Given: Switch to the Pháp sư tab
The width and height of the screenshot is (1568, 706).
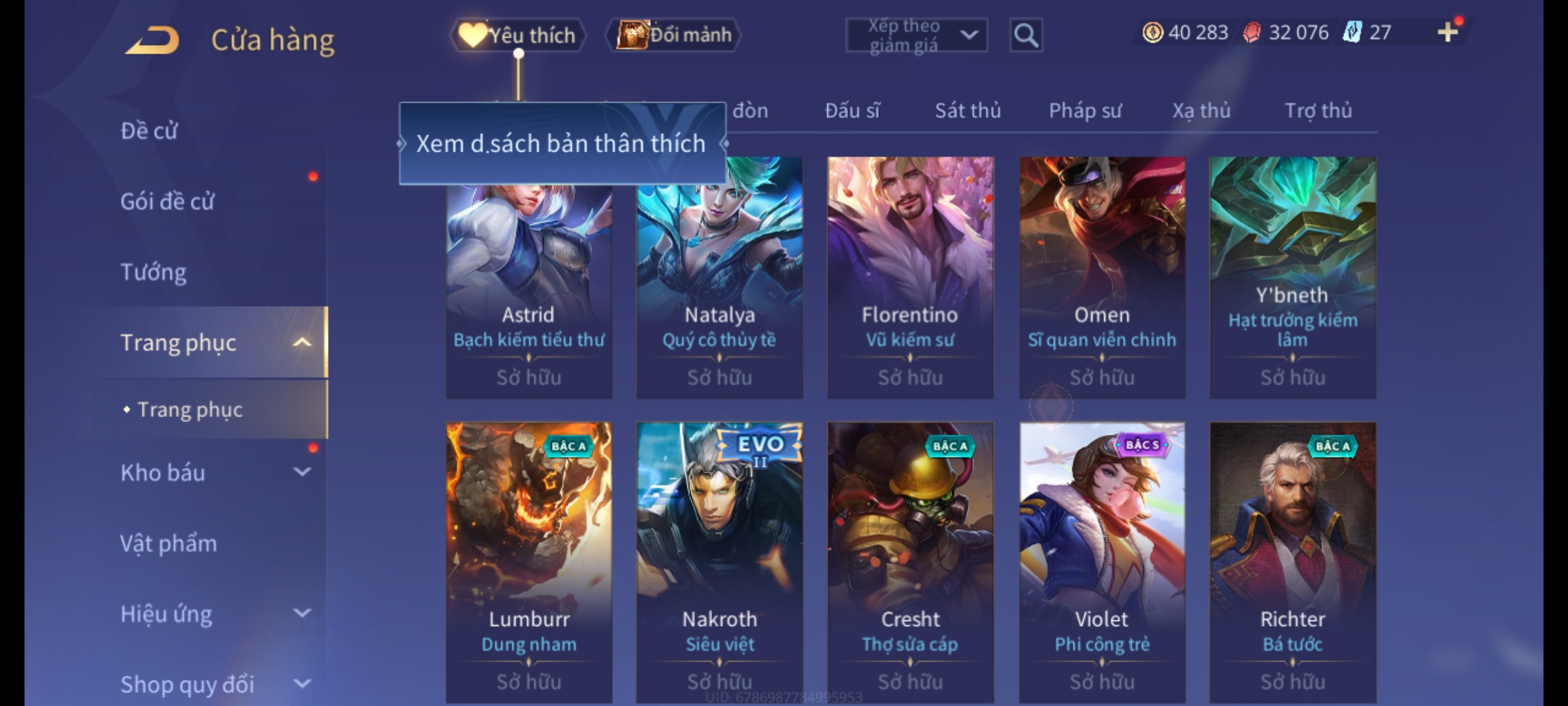Looking at the screenshot, I should click(x=1085, y=110).
